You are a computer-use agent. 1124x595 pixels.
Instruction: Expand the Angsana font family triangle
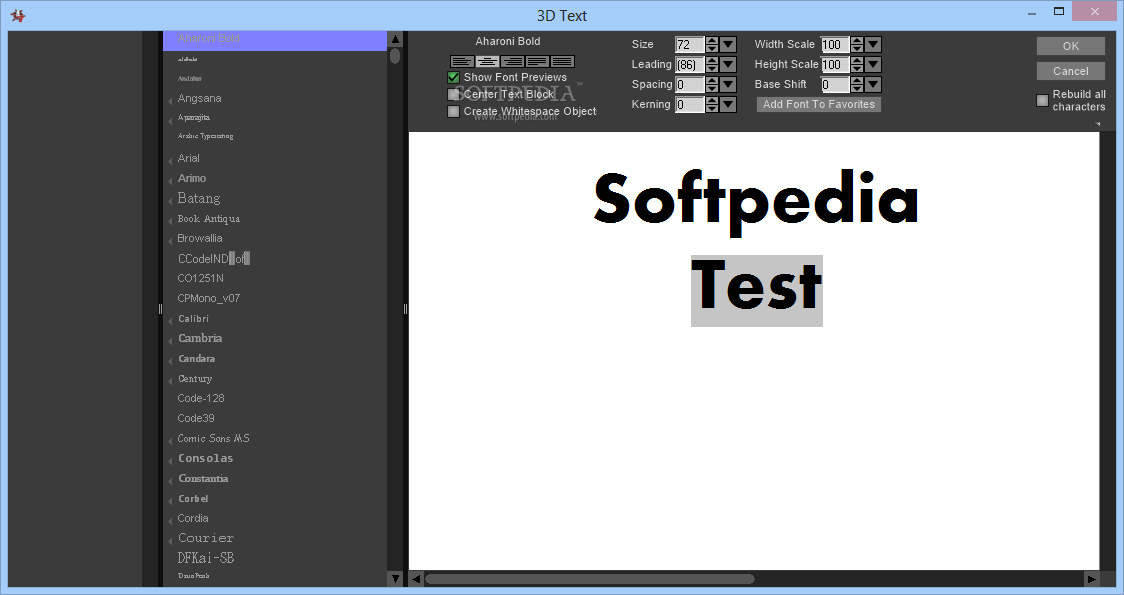point(170,101)
